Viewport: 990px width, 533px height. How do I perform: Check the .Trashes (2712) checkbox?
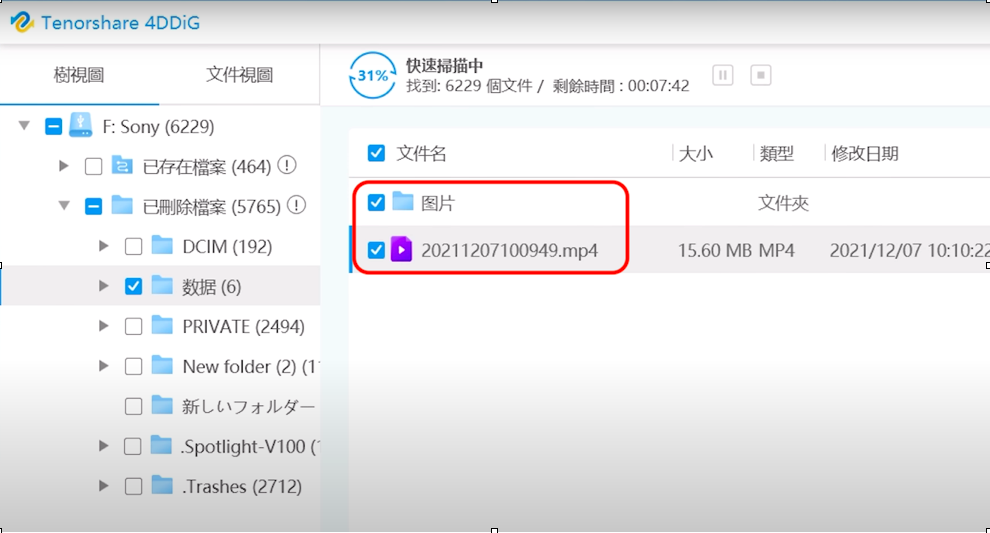(x=133, y=486)
